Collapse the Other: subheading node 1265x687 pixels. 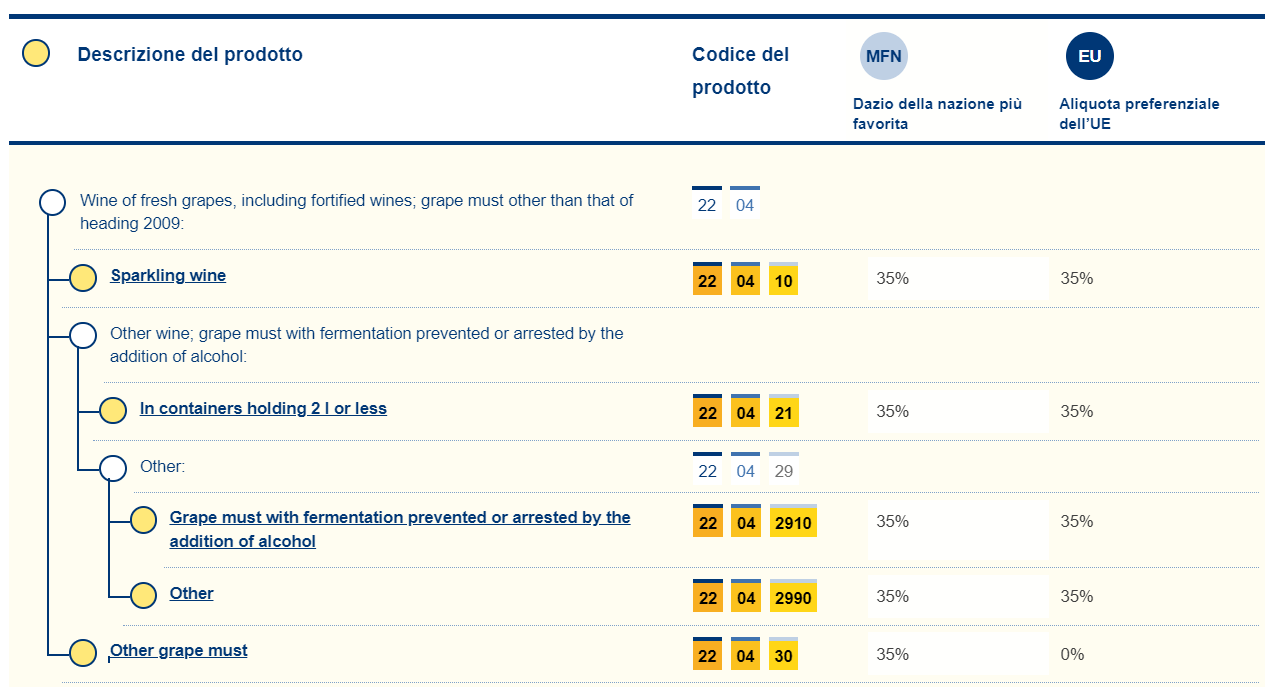[x=113, y=468]
